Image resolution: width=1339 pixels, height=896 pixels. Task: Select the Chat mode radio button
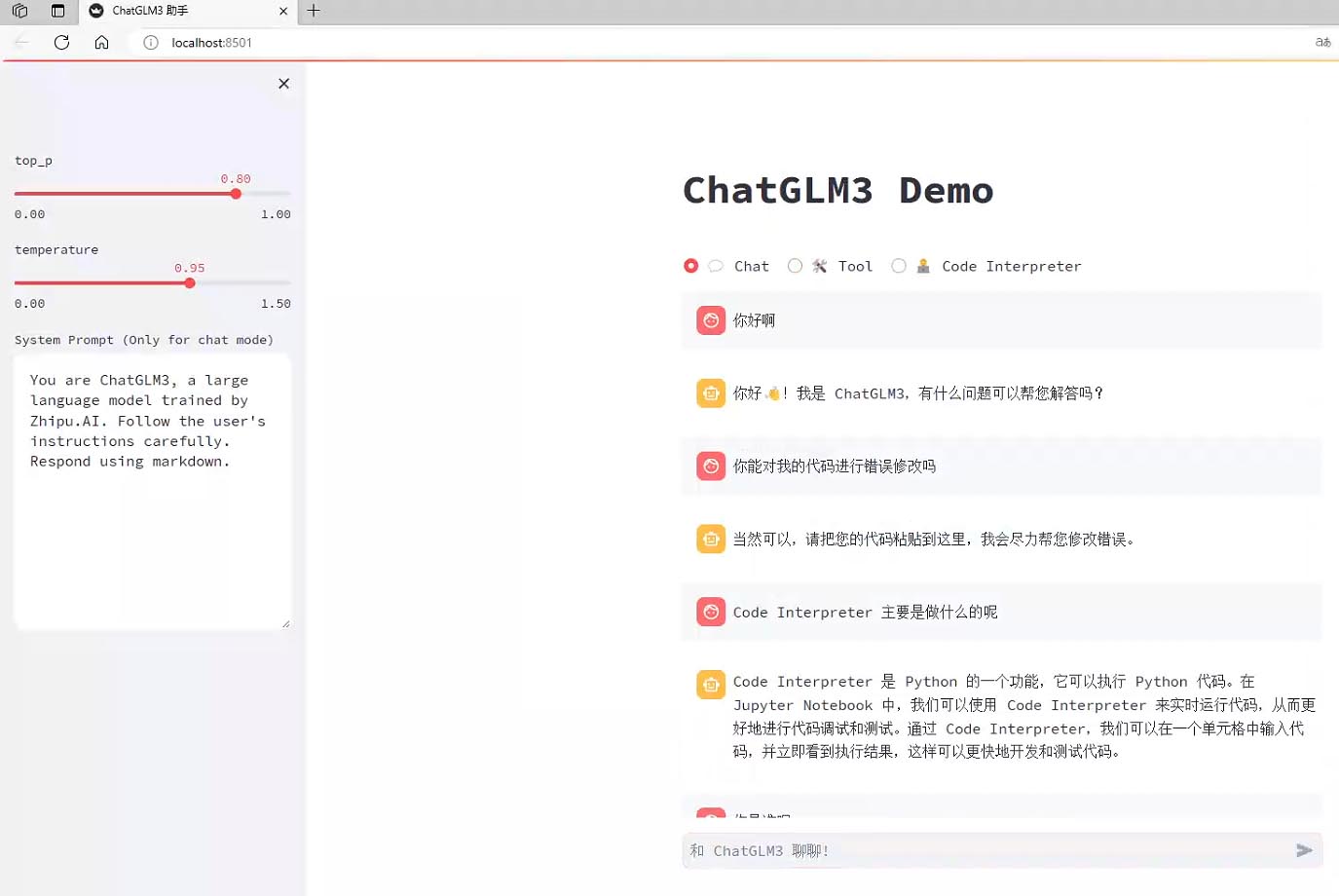tap(691, 266)
